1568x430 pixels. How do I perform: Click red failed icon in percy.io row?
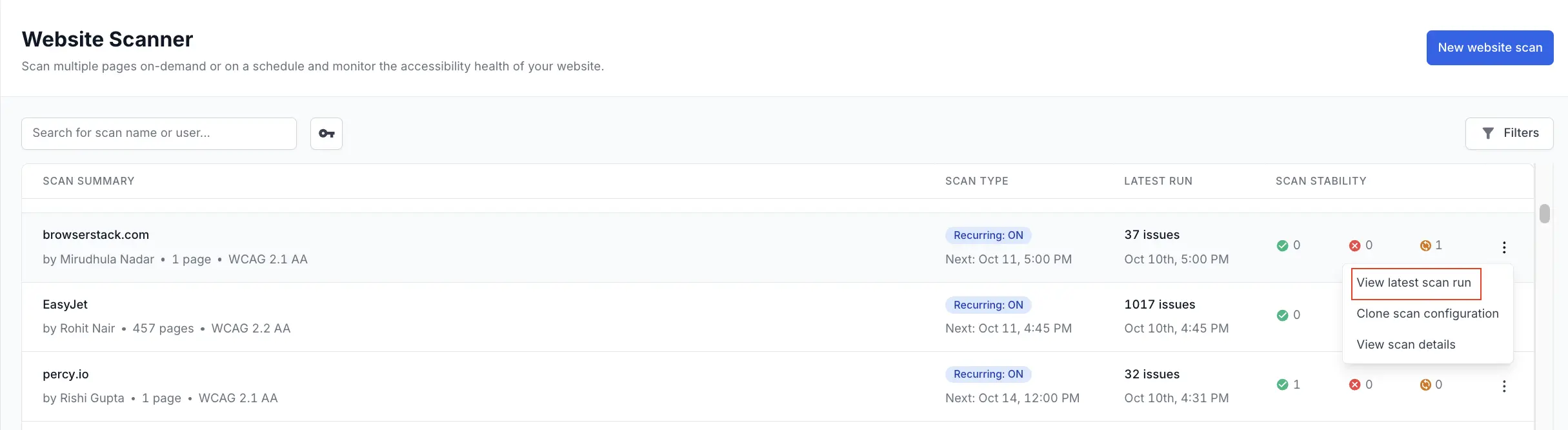[x=1354, y=385]
